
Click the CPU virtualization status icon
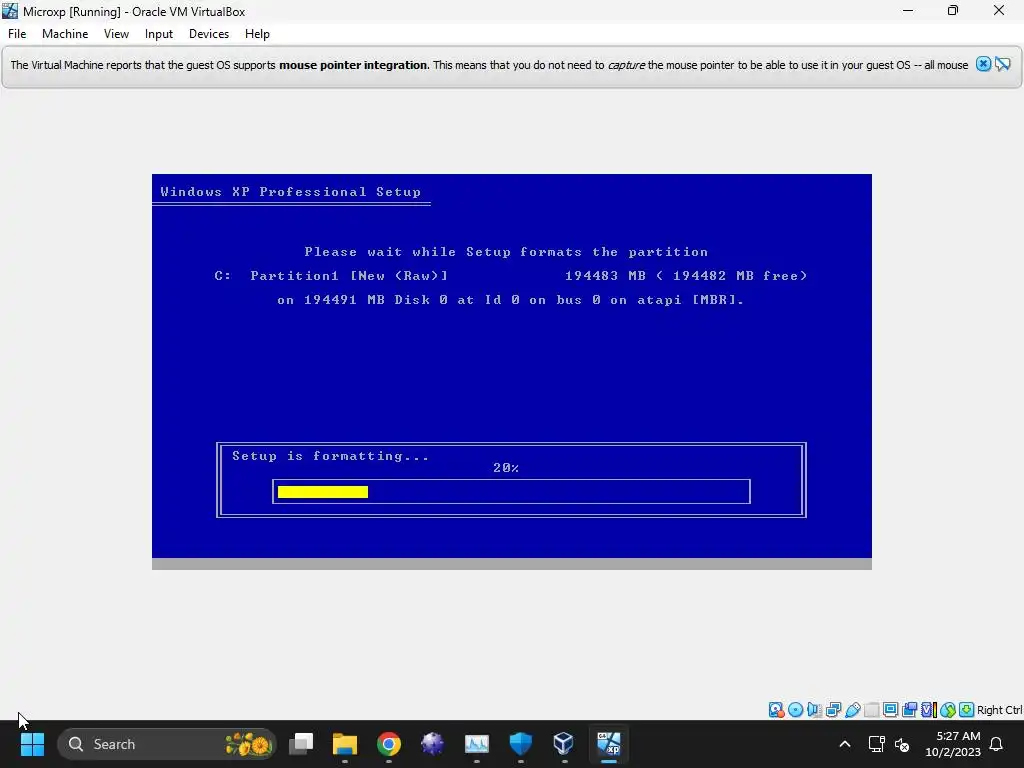(928, 710)
